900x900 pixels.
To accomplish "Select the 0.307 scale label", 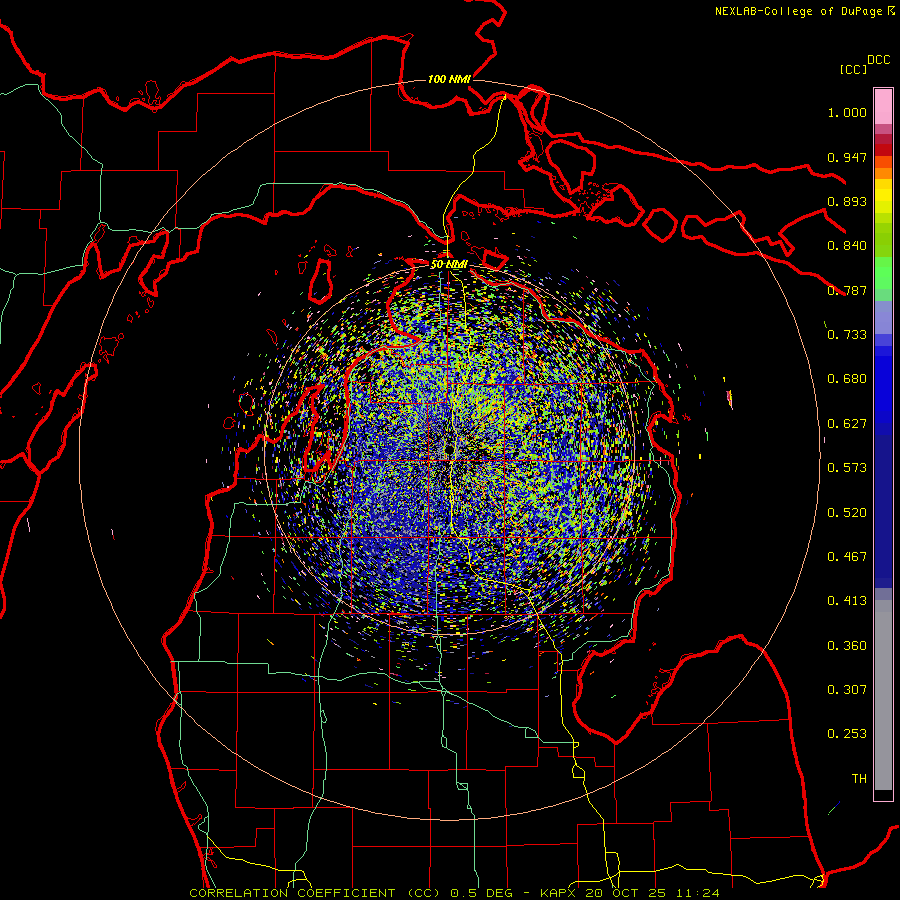I will pos(847,690).
